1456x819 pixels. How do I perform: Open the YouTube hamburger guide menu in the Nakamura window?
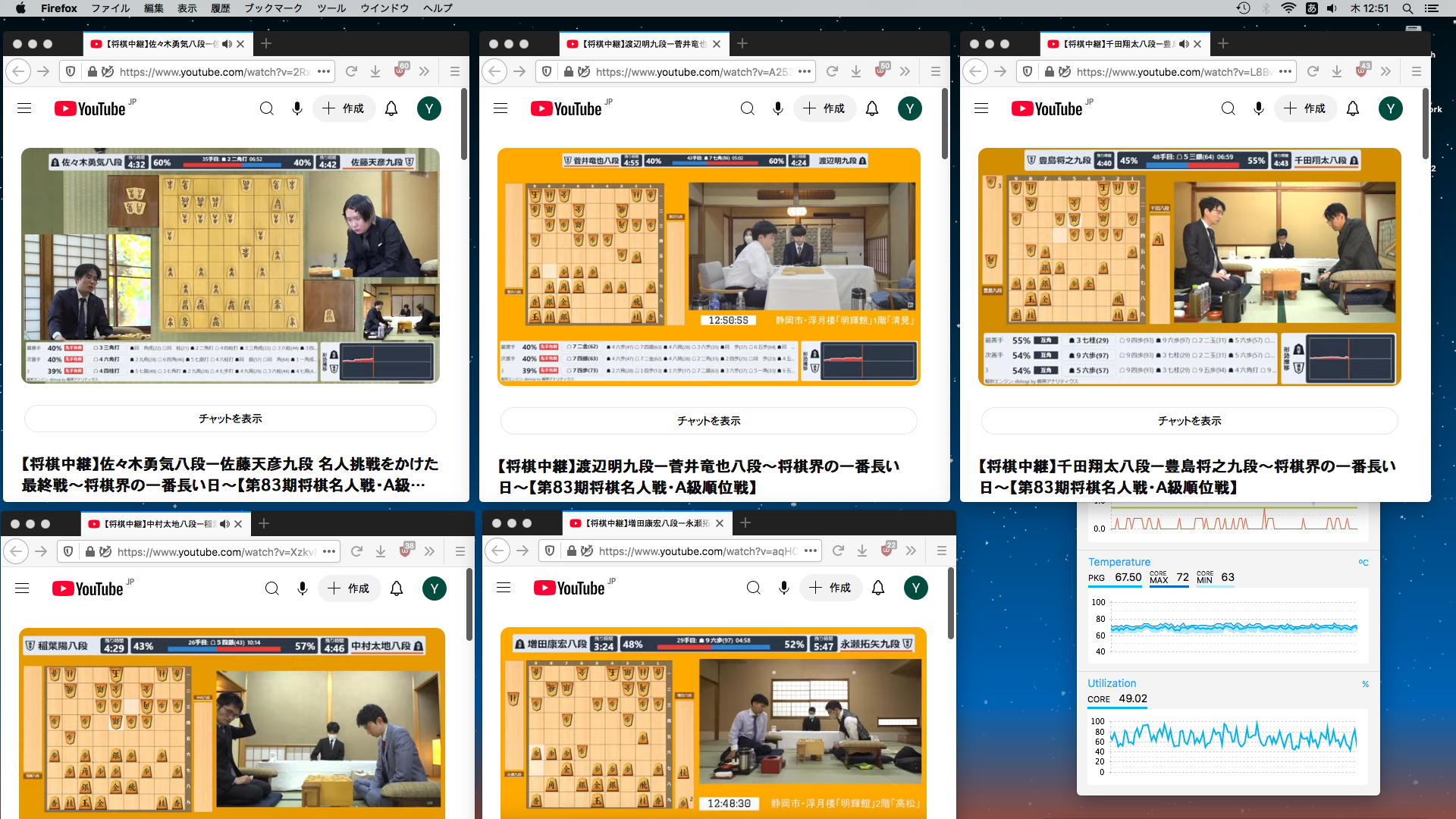[22, 588]
